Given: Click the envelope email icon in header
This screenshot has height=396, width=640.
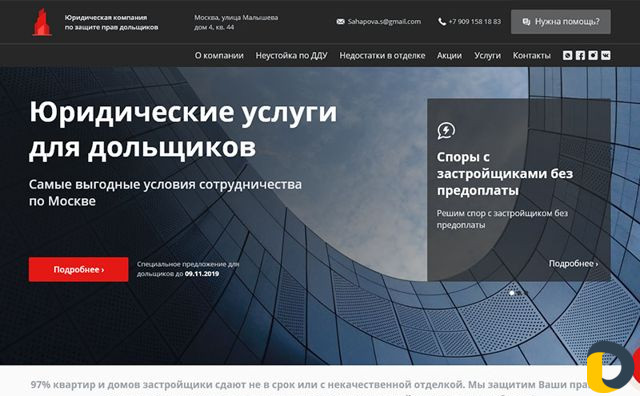Looking at the screenshot, I should [x=340, y=22].
